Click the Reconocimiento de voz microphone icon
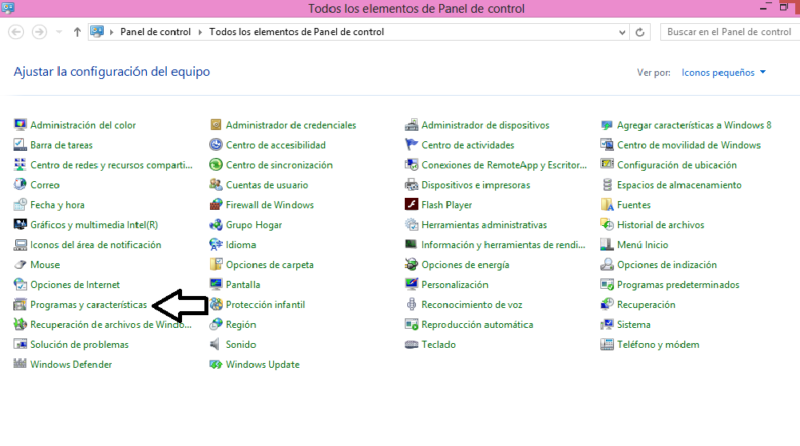The width and height of the screenshot is (800, 446). 411,305
